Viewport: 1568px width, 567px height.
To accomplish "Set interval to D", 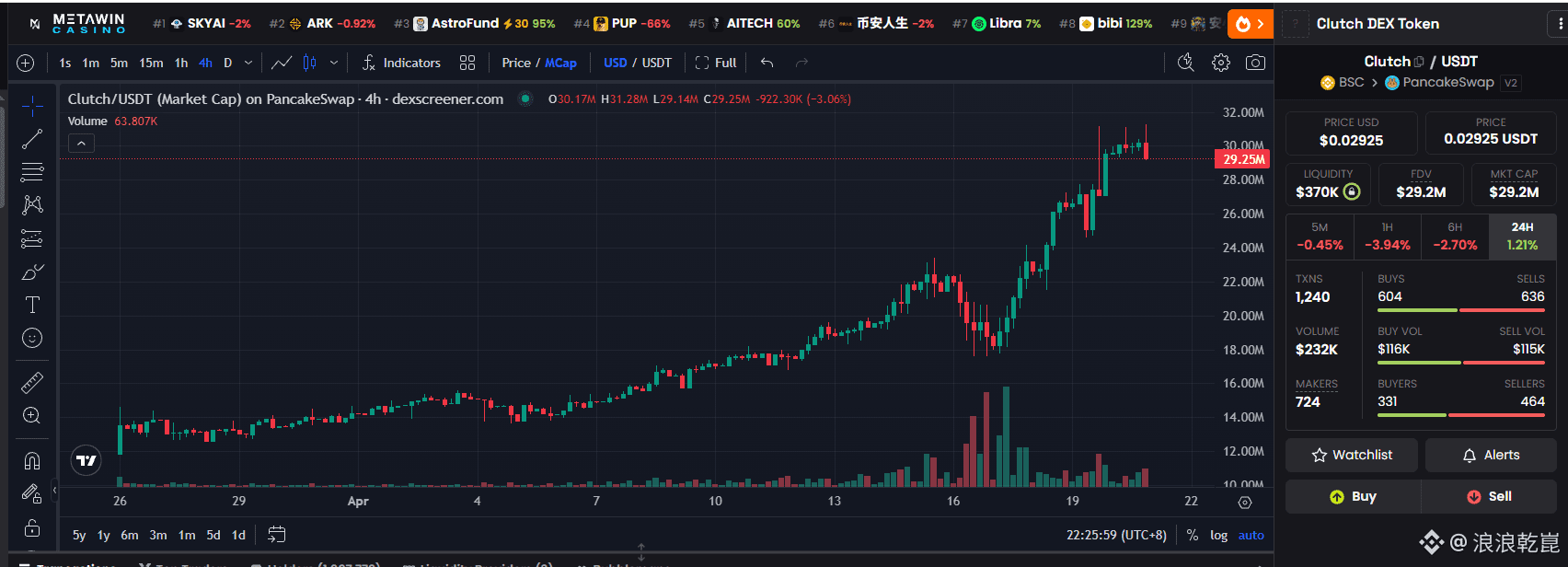I will click(x=227, y=63).
